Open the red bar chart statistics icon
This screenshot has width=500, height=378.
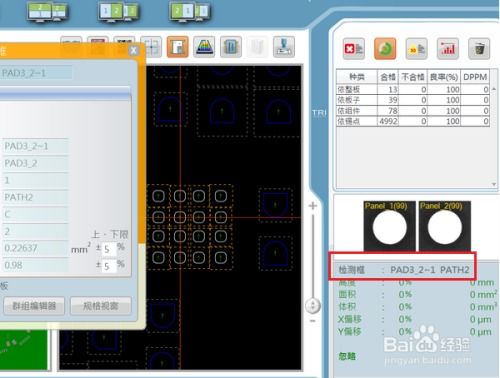pos(447,49)
